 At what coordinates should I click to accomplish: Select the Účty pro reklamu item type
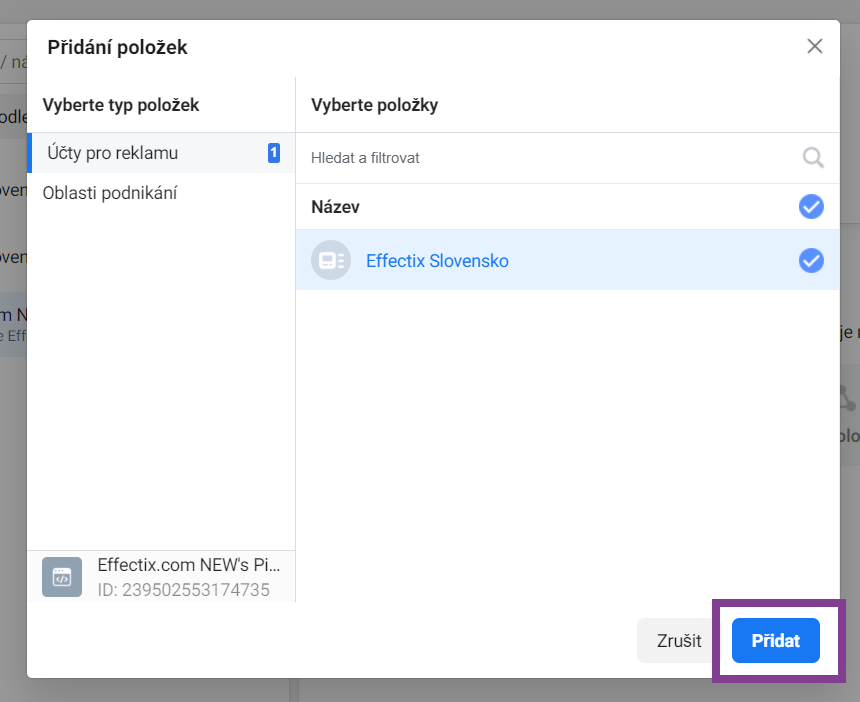161,152
